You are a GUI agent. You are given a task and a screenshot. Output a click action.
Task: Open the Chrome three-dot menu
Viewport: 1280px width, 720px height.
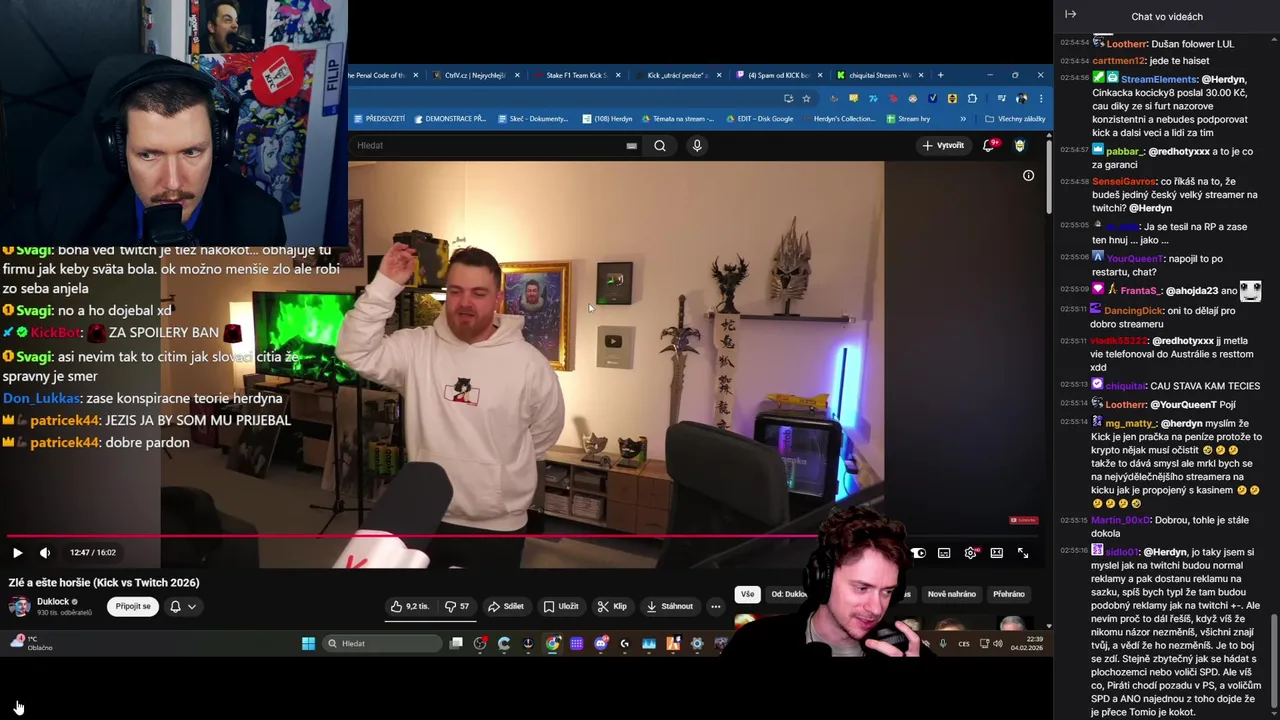(1040, 99)
